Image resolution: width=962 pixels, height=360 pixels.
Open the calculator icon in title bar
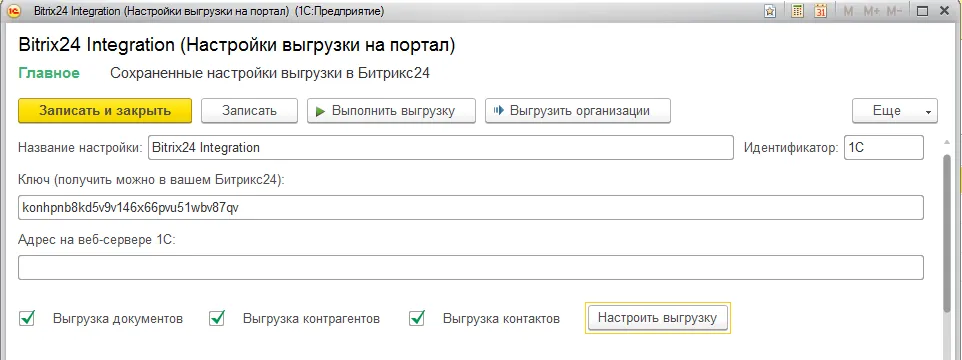tap(798, 12)
